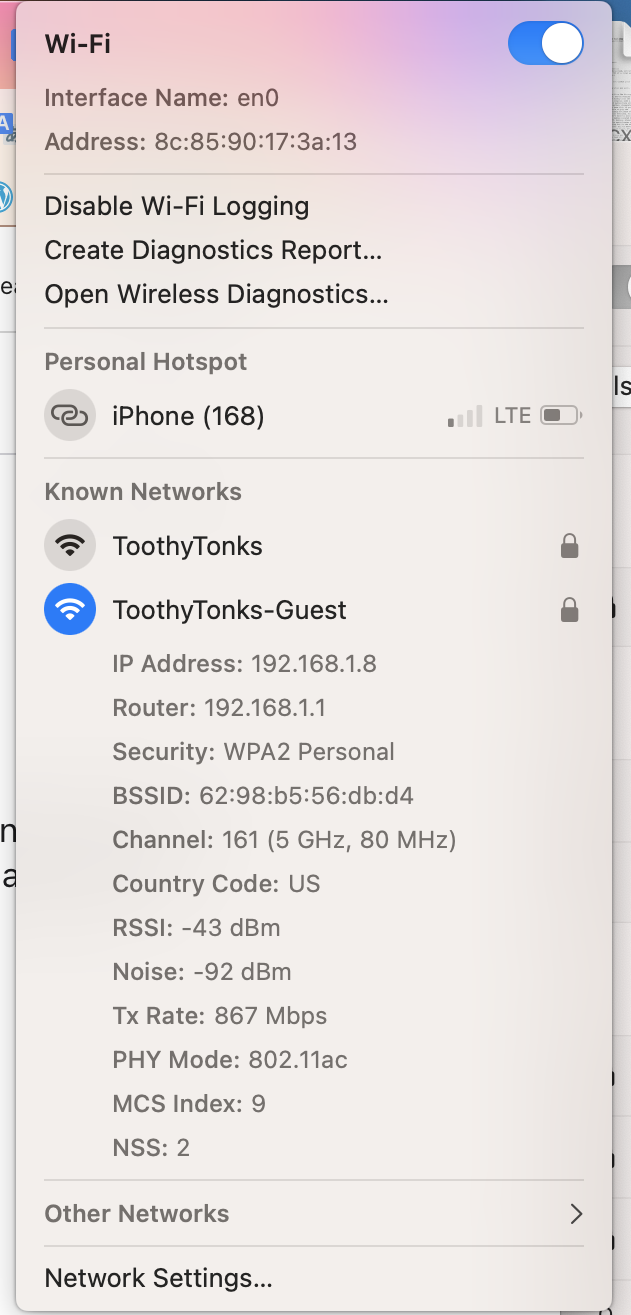This screenshot has height=1315, width=631.
Task: Click the IP Address 192.168.1.8 line
Action: click(x=245, y=664)
